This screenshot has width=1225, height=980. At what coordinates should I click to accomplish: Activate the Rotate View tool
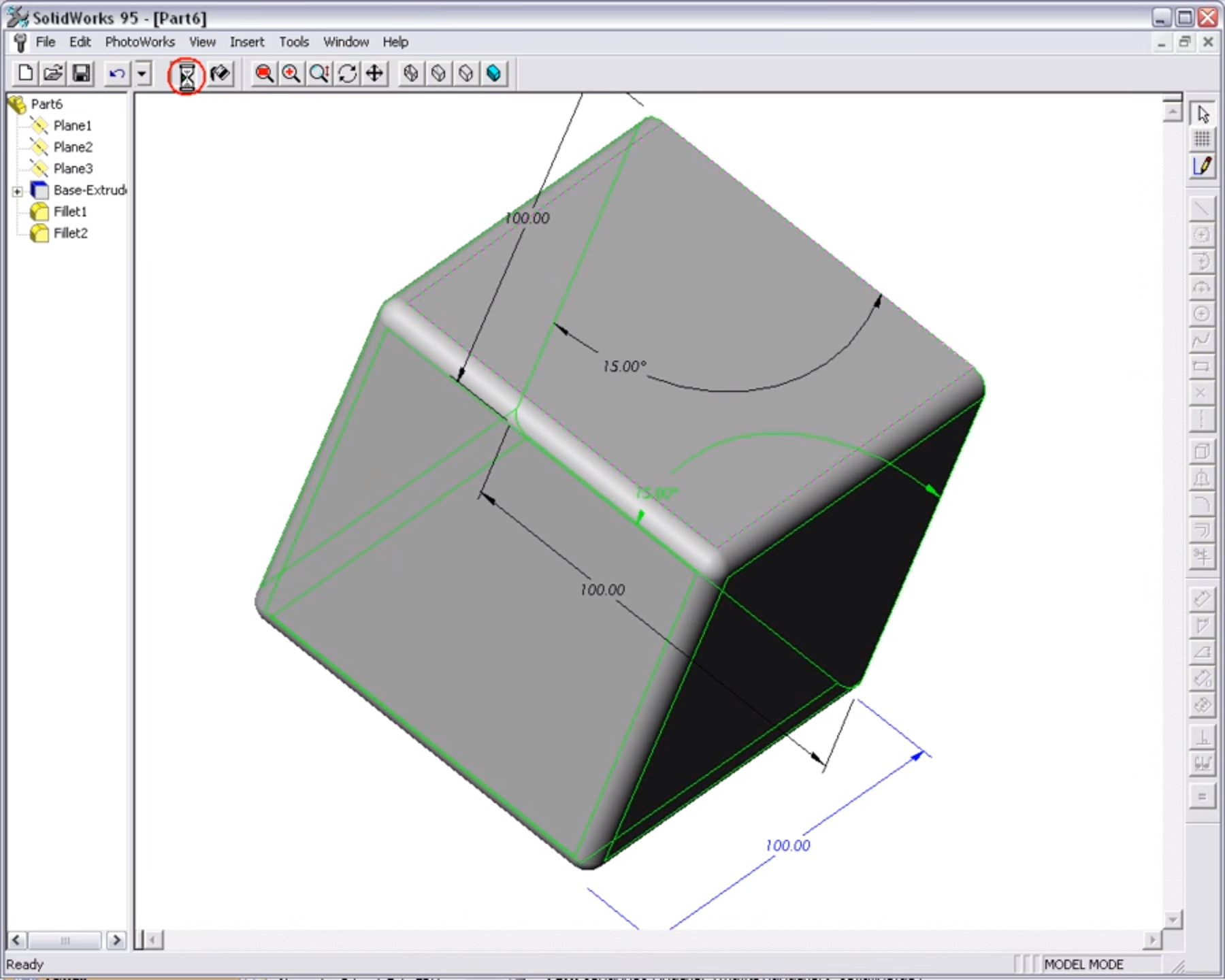coord(347,73)
